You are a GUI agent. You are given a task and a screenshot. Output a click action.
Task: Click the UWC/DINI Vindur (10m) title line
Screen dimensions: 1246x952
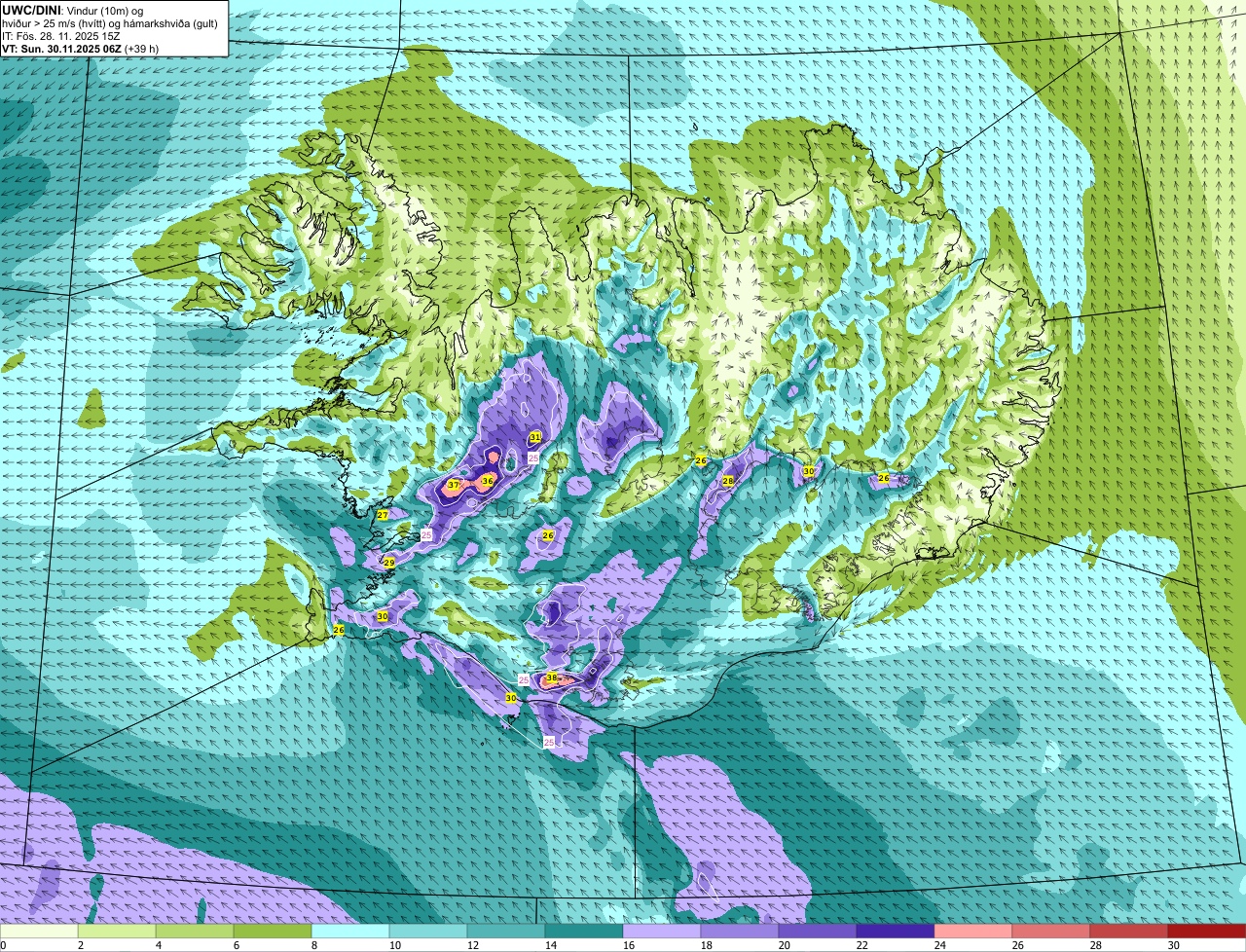pyautogui.click(x=74, y=11)
